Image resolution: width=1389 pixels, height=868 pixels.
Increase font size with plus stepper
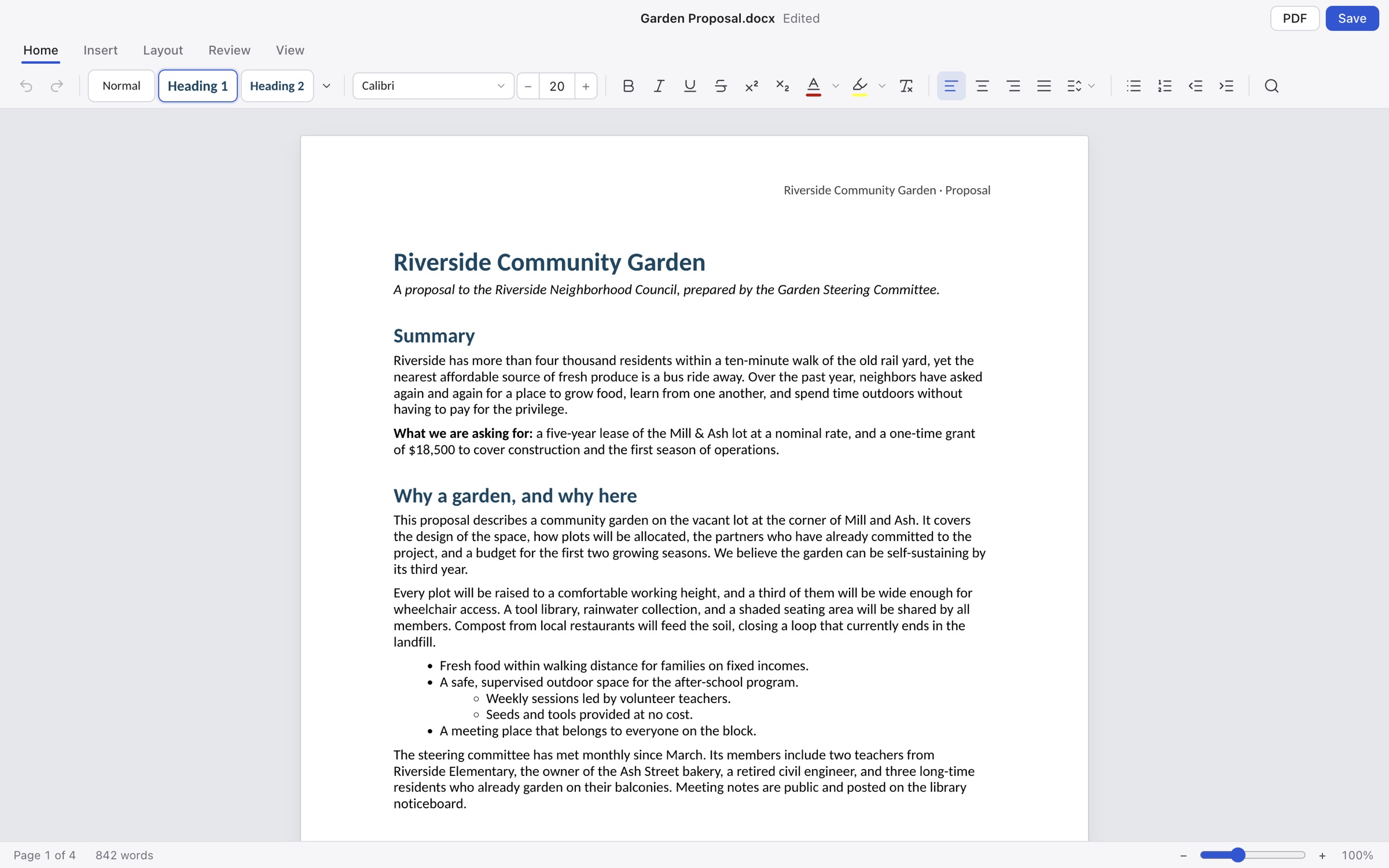(x=586, y=86)
